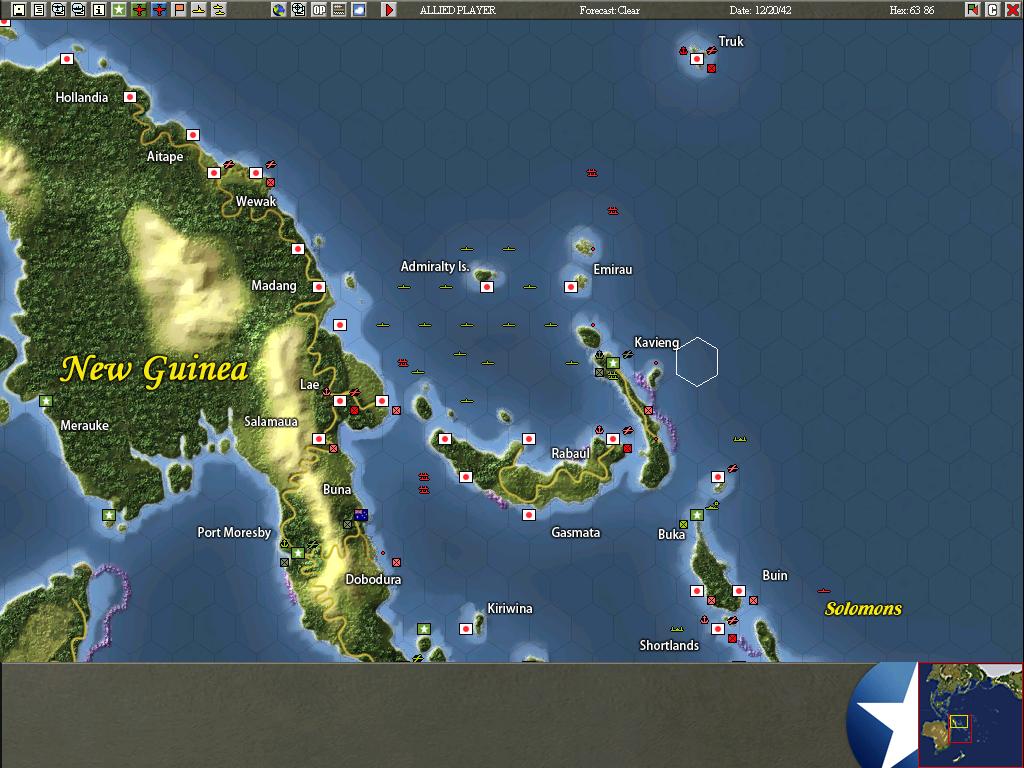The height and width of the screenshot is (768, 1024).
Task: Click the crosshair target icon in toolbar
Action: click(298, 10)
